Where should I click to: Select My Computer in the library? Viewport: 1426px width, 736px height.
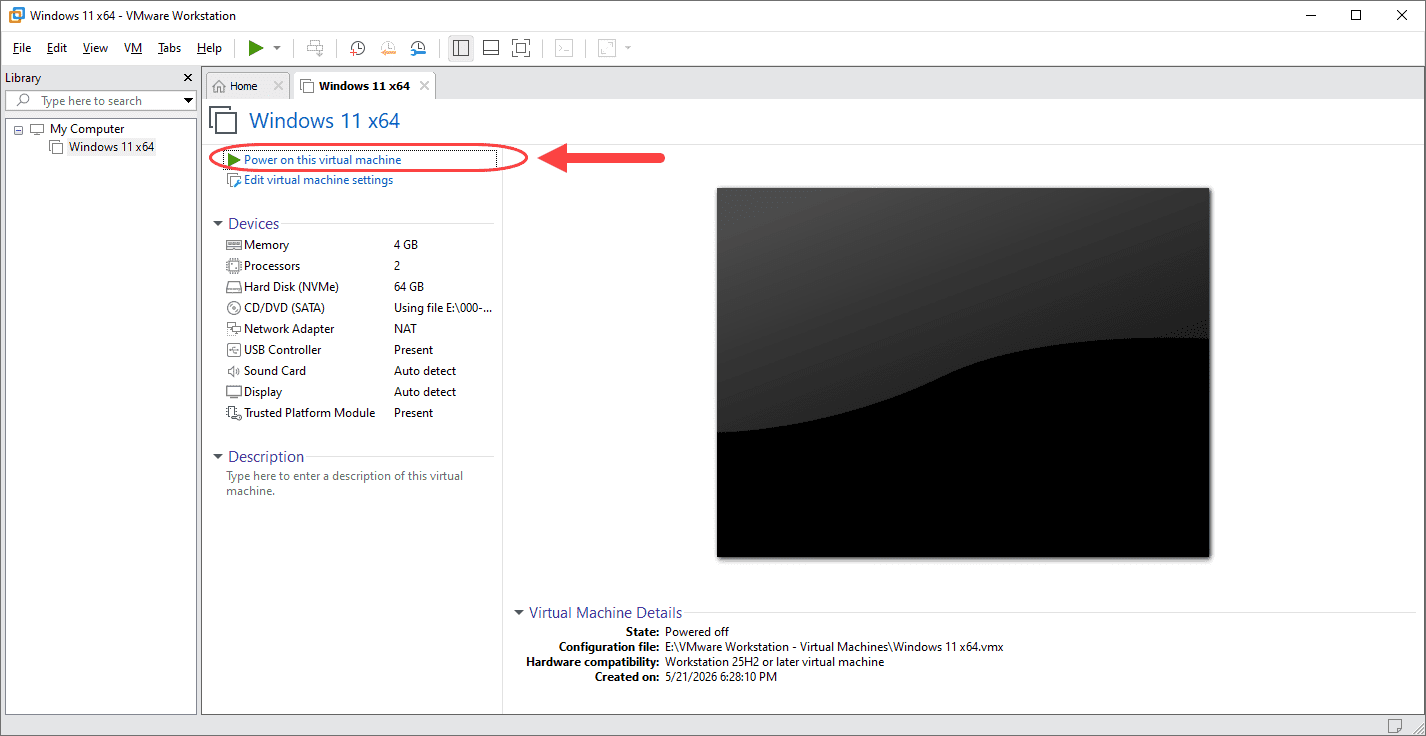pos(87,129)
